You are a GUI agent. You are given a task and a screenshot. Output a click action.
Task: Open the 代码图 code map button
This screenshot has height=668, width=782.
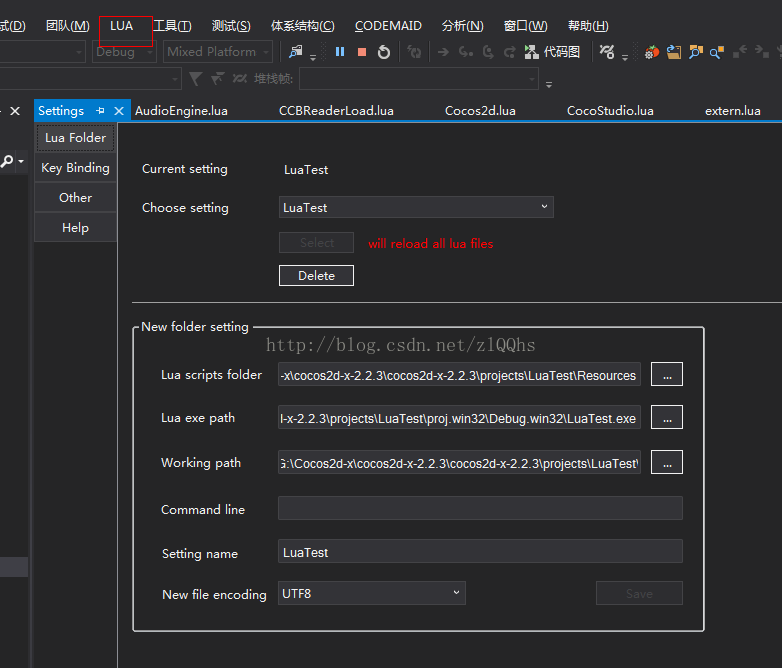(552, 52)
